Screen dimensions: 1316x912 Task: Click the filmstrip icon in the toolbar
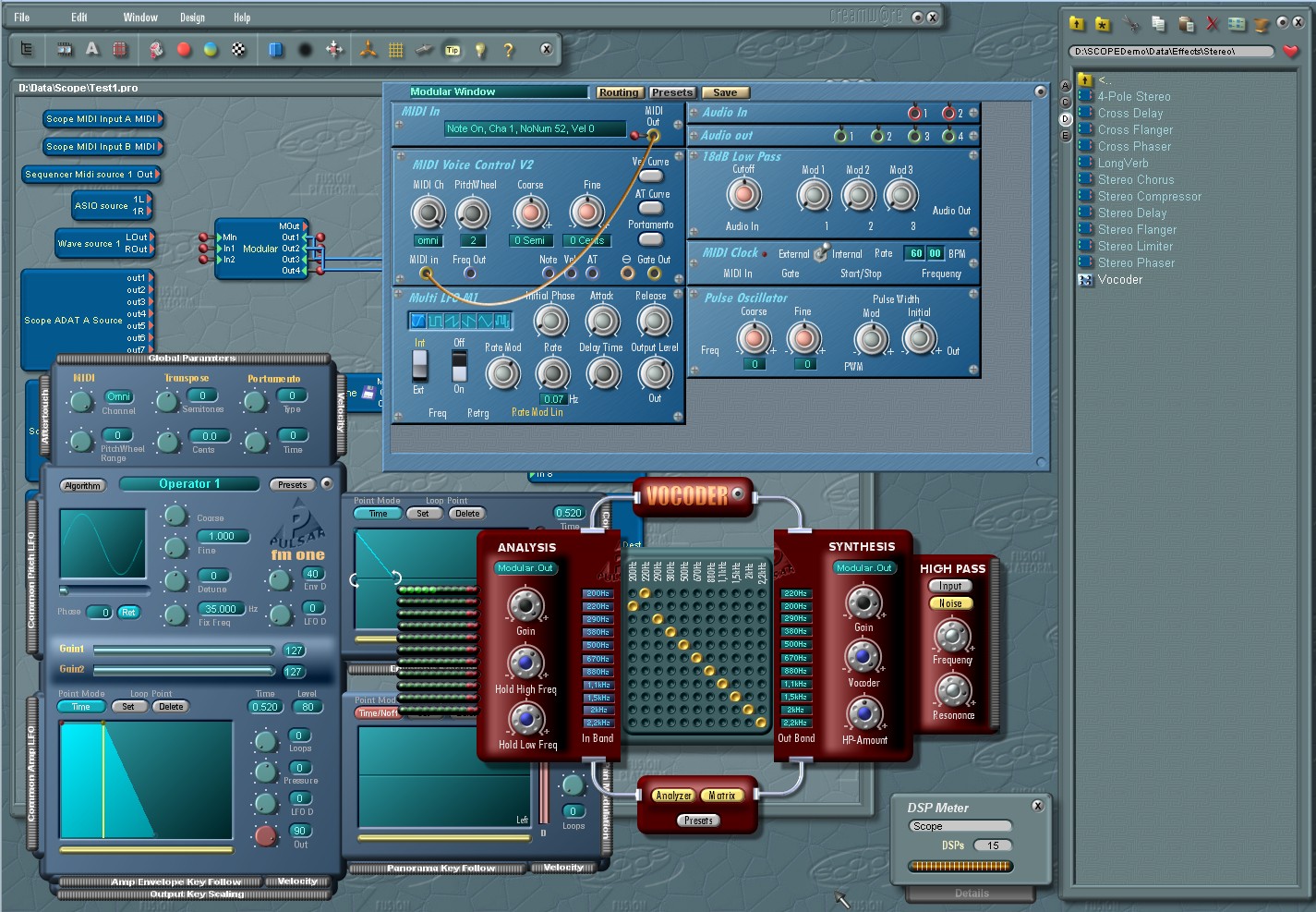pos(65,49)
